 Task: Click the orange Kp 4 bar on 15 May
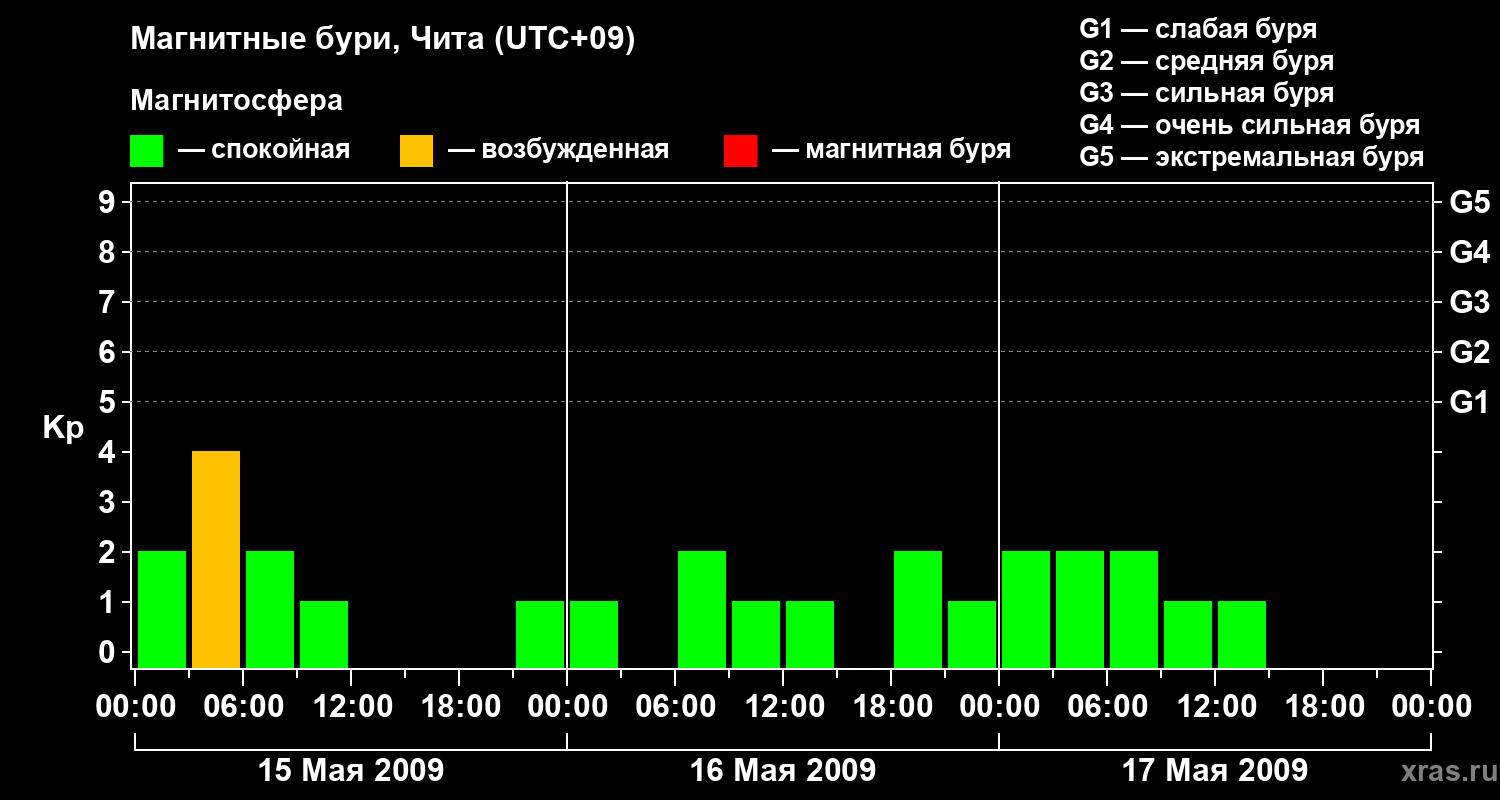click(x=216, y=559)
